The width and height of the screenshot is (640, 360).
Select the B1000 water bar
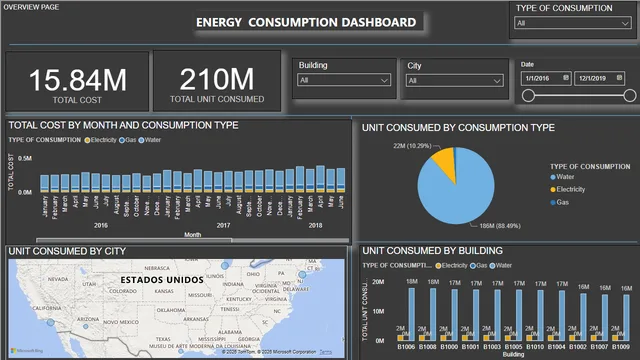pos(454,315)
